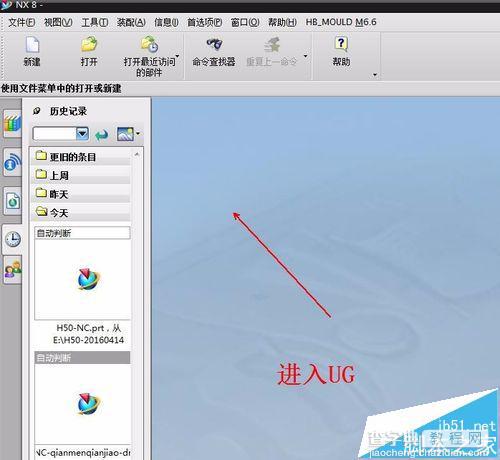Open the History filter combo box arrow
The width and height of the screenshot is (500, 460).
point(82,134)
